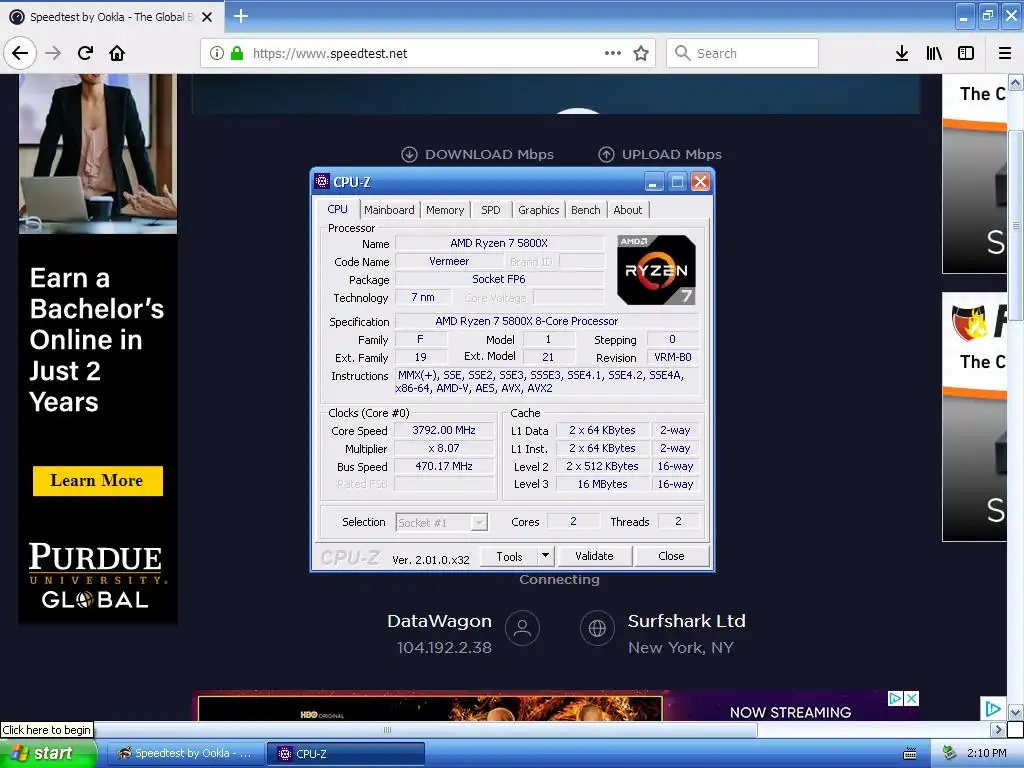Switch to the Mainboard tab
The image size is (1024, 768).
(x=389, y=210)
